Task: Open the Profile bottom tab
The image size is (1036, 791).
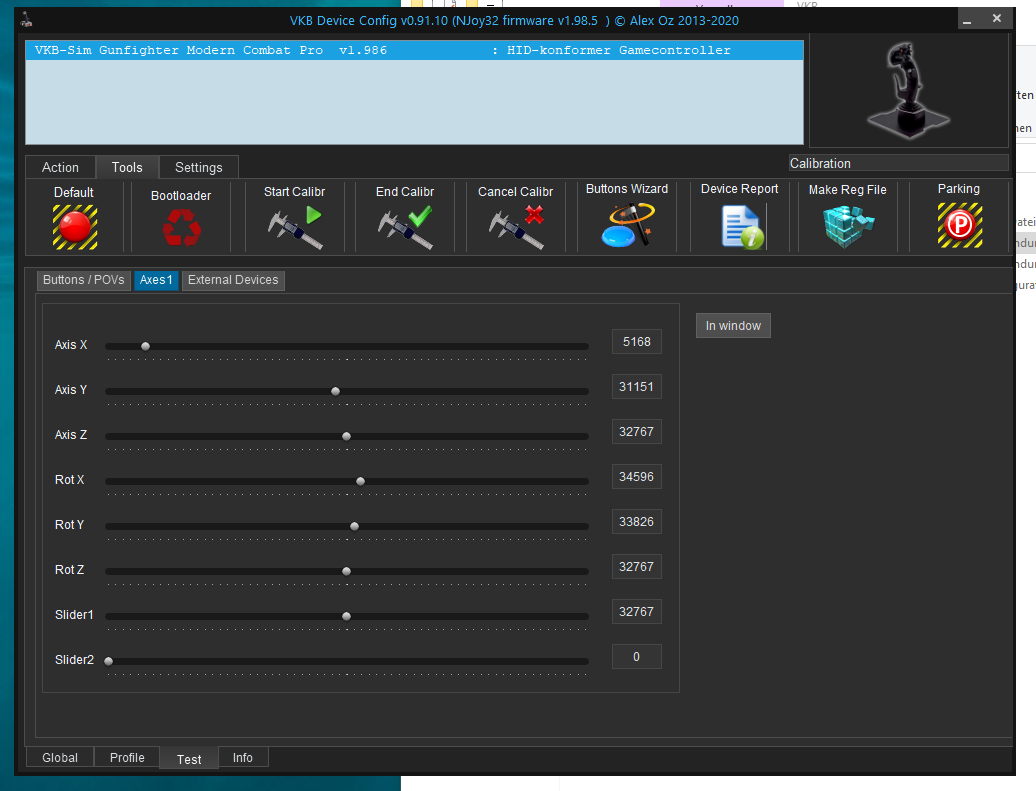Action: 127,757
